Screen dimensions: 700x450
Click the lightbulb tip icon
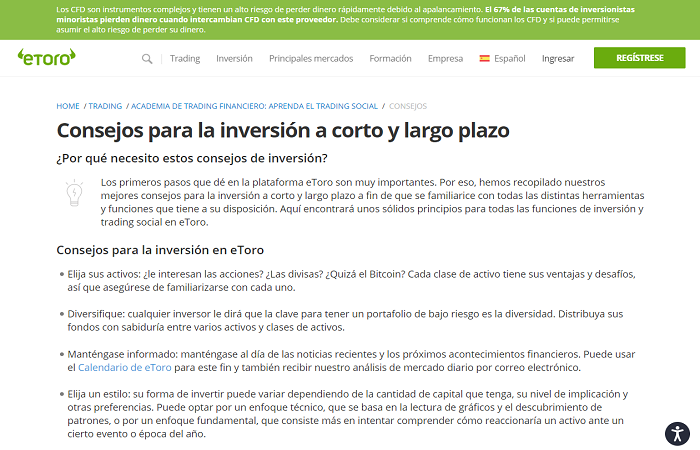pos(75,193)
